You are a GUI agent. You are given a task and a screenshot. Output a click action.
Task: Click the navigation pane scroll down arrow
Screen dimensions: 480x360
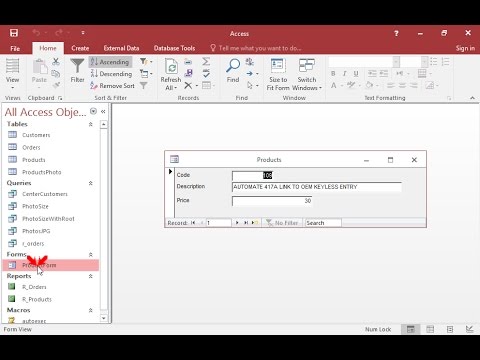[x=104, y=318]
